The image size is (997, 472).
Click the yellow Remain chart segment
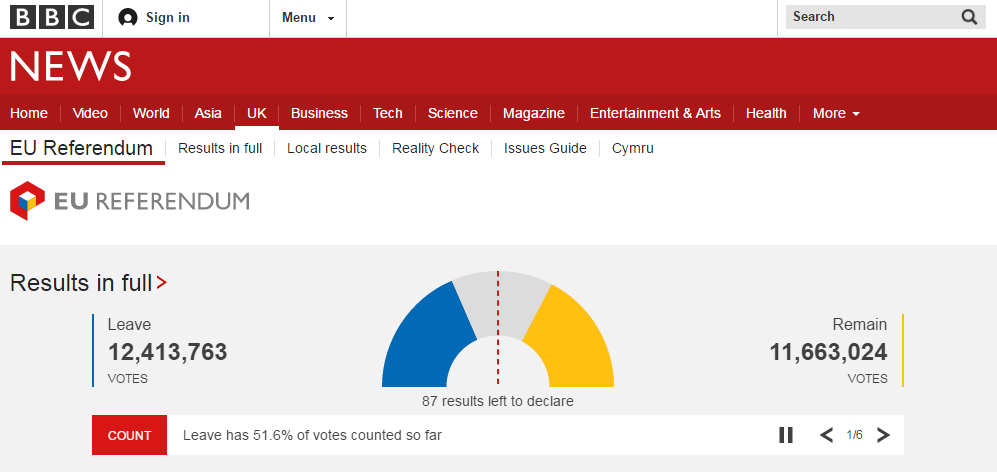click(x=570, y=342)
